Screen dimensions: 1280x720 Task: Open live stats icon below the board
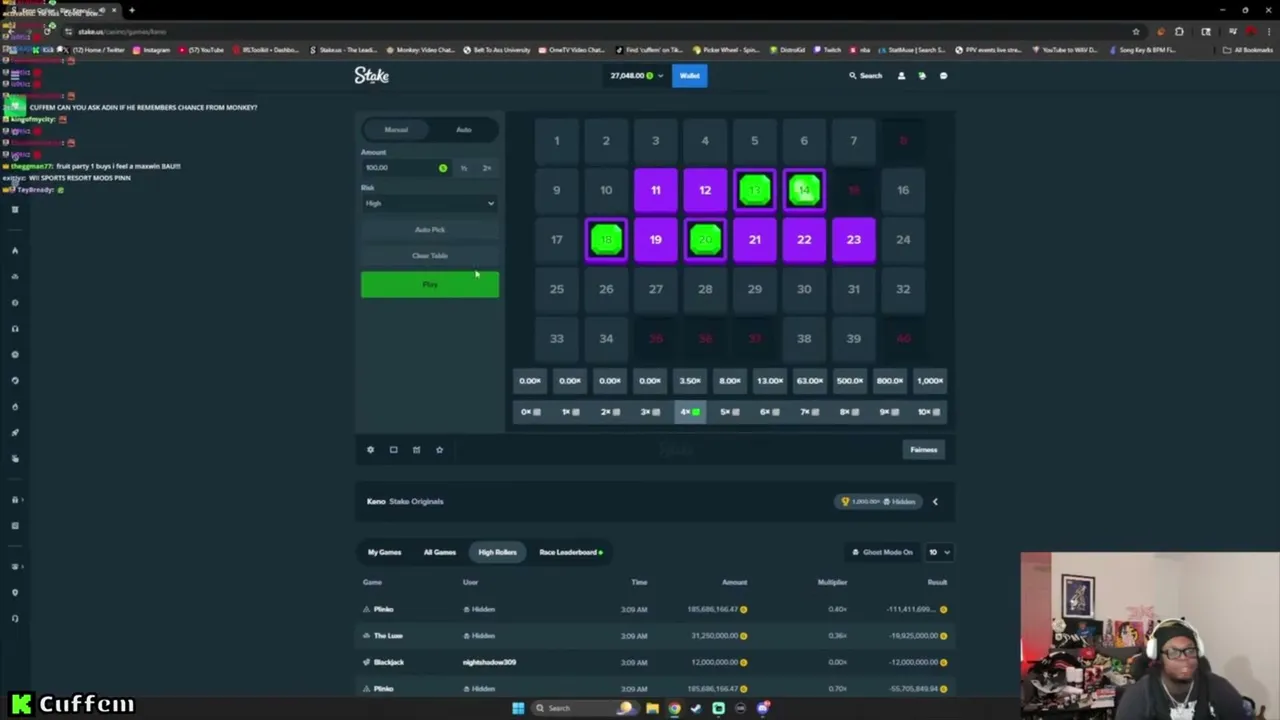point(416,450)
